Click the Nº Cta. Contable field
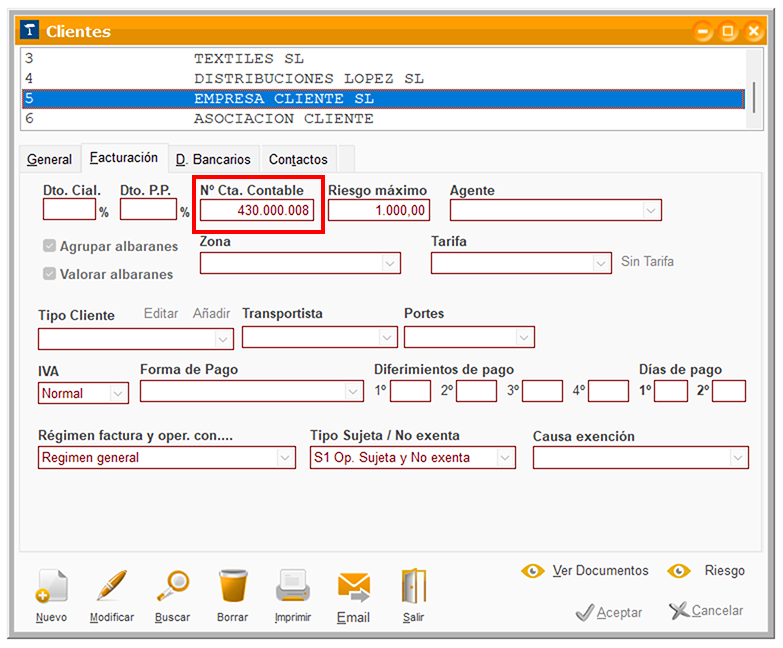Viewport: 783px width, 648px height. point(257,210)
